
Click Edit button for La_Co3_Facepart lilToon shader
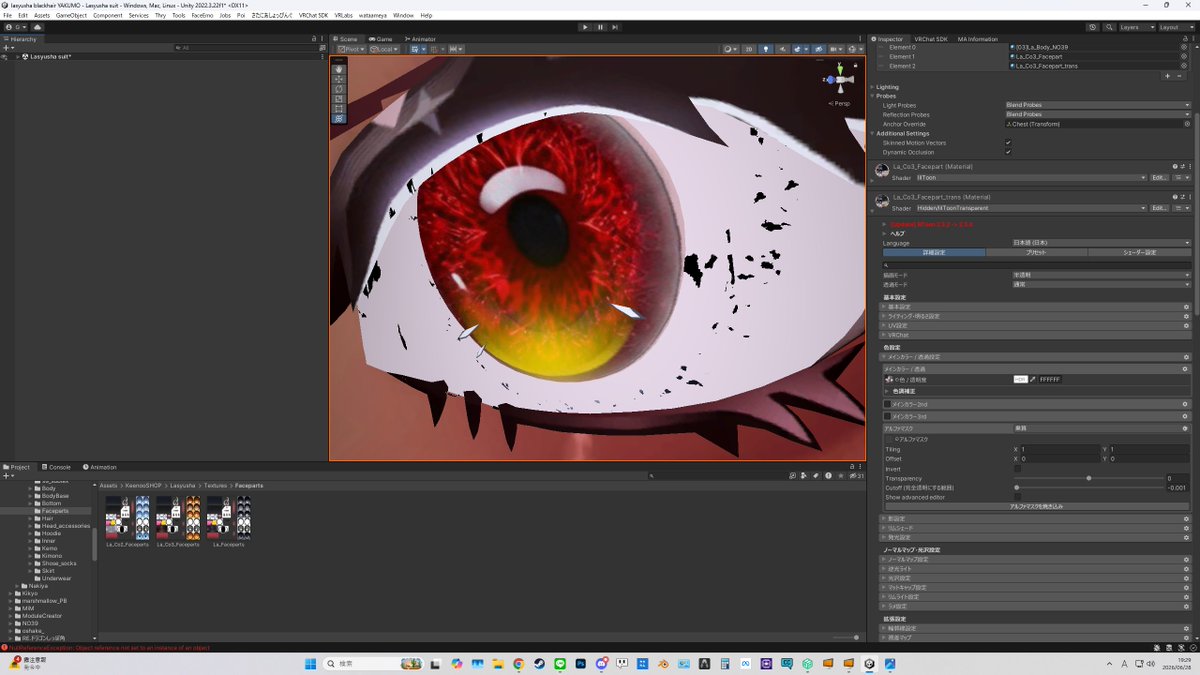click(1159, 178)
